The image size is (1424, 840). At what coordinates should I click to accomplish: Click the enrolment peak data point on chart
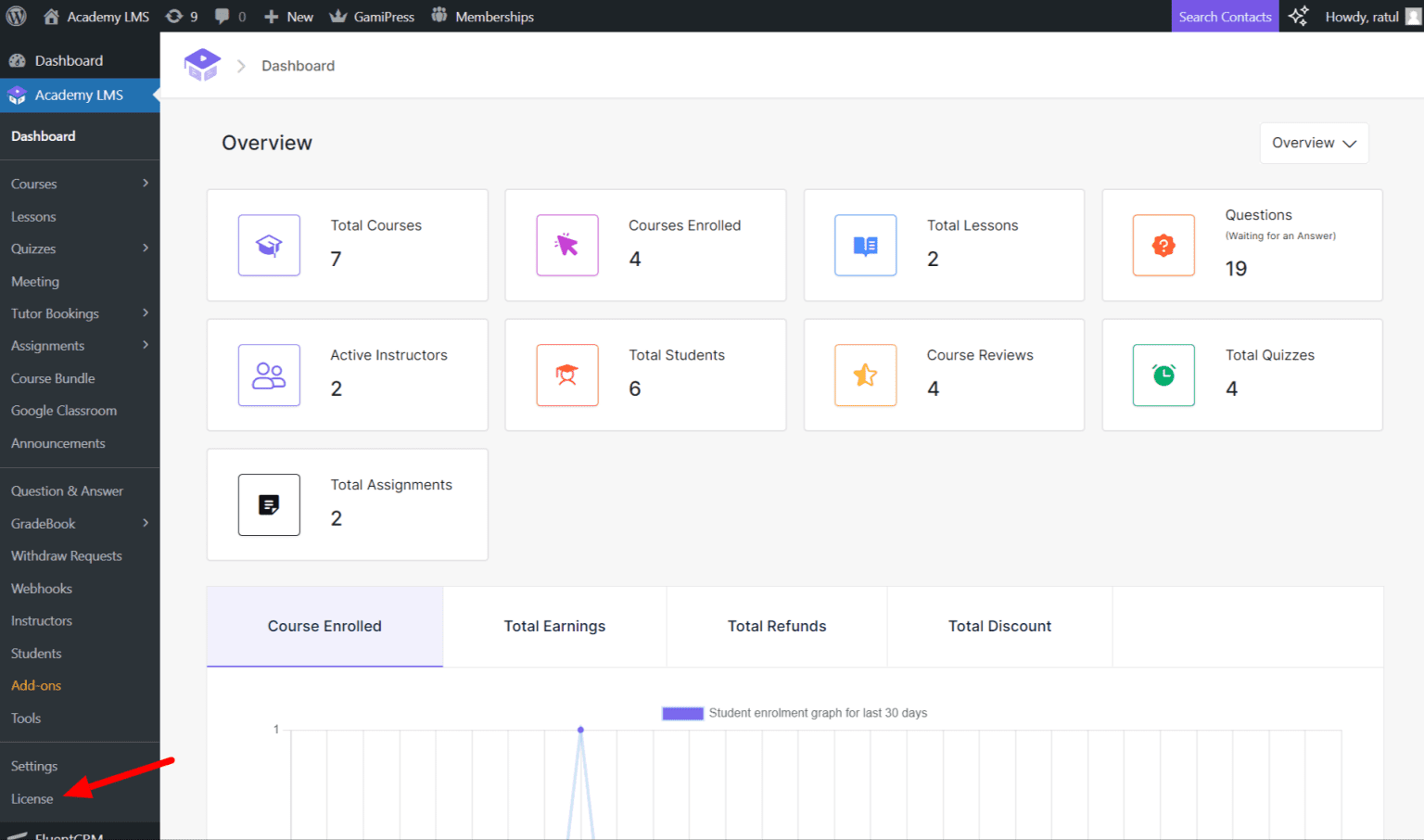pos(580,730)
